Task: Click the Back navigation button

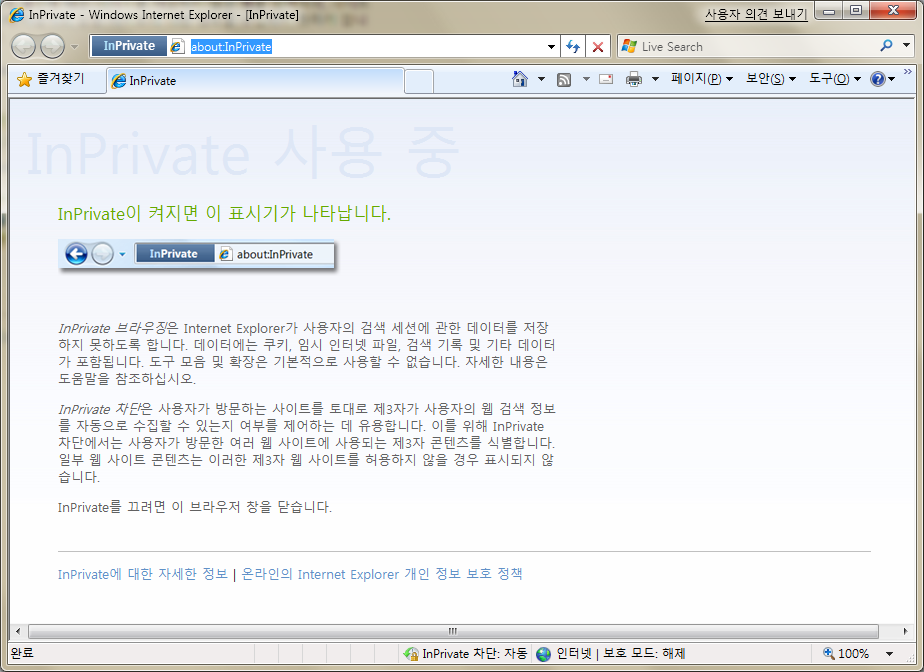Action: 24,47
